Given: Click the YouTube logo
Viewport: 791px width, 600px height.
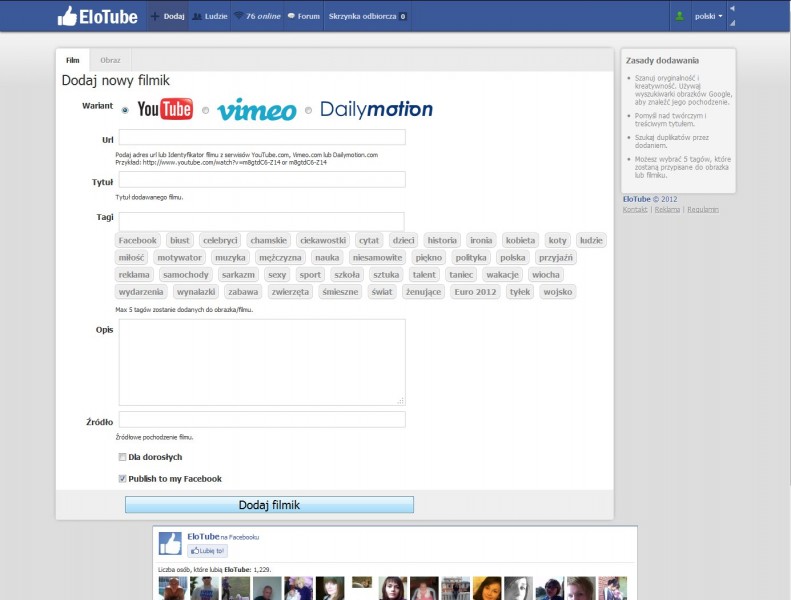Looking at the screenshot, I should pos(165,110).
